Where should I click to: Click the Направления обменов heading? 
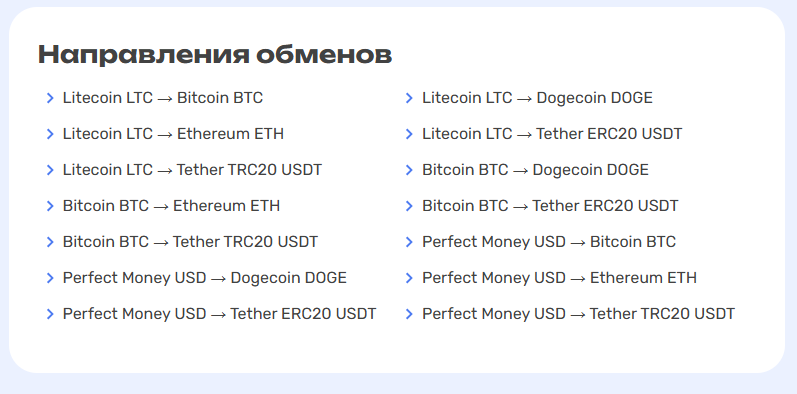point(215,55)
